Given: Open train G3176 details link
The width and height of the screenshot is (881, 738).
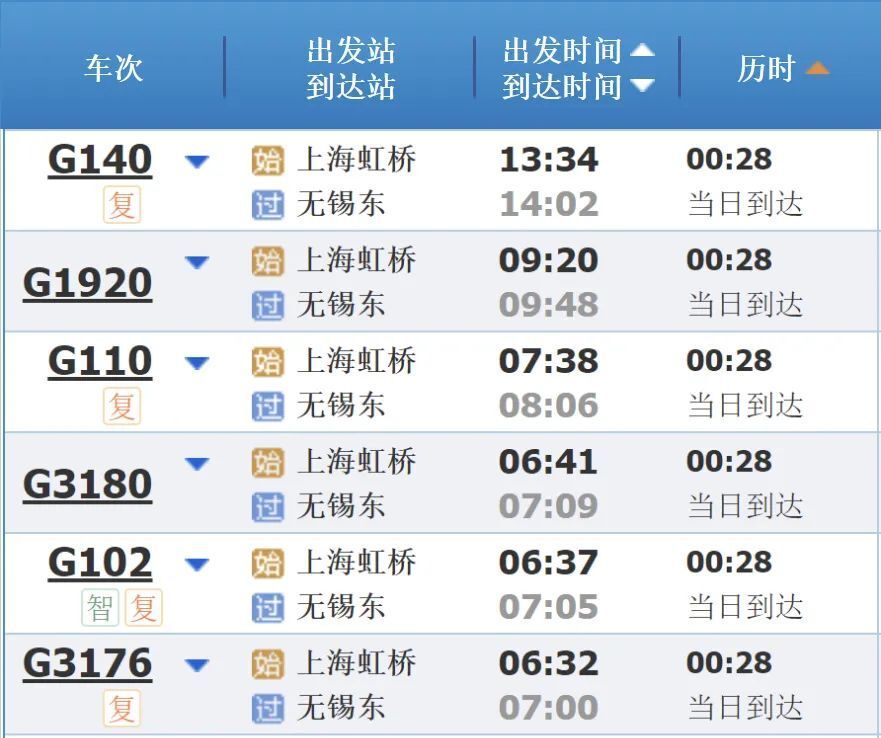Looking at the screenshot, I should (x=86, y=662).
